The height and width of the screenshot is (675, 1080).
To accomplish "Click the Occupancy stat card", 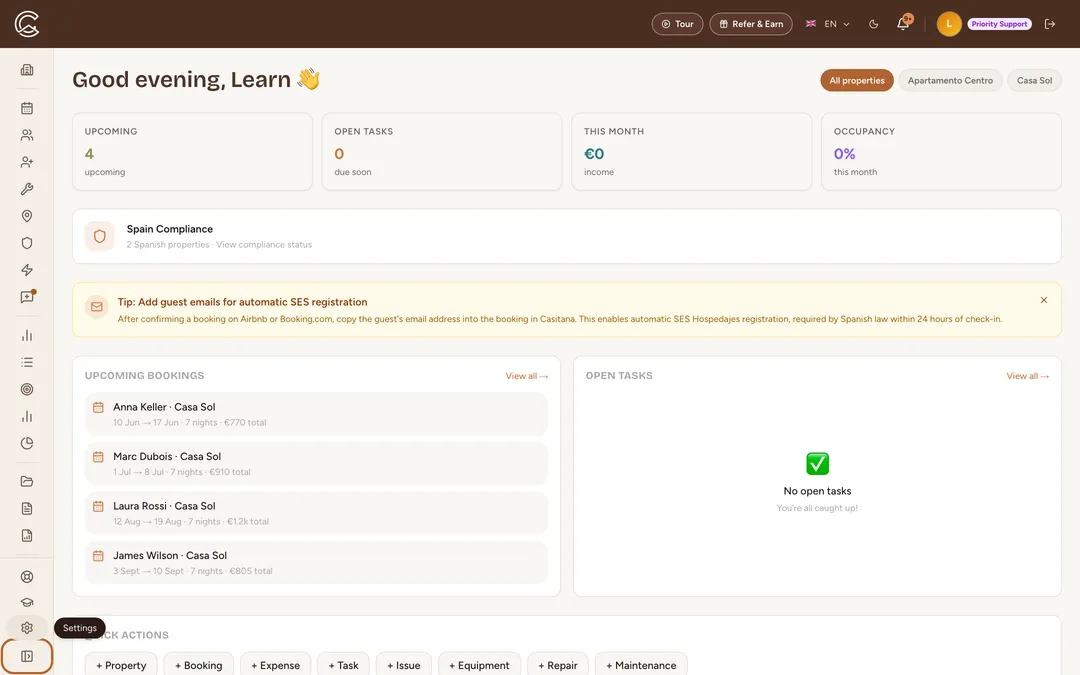I will coord(941,152).
